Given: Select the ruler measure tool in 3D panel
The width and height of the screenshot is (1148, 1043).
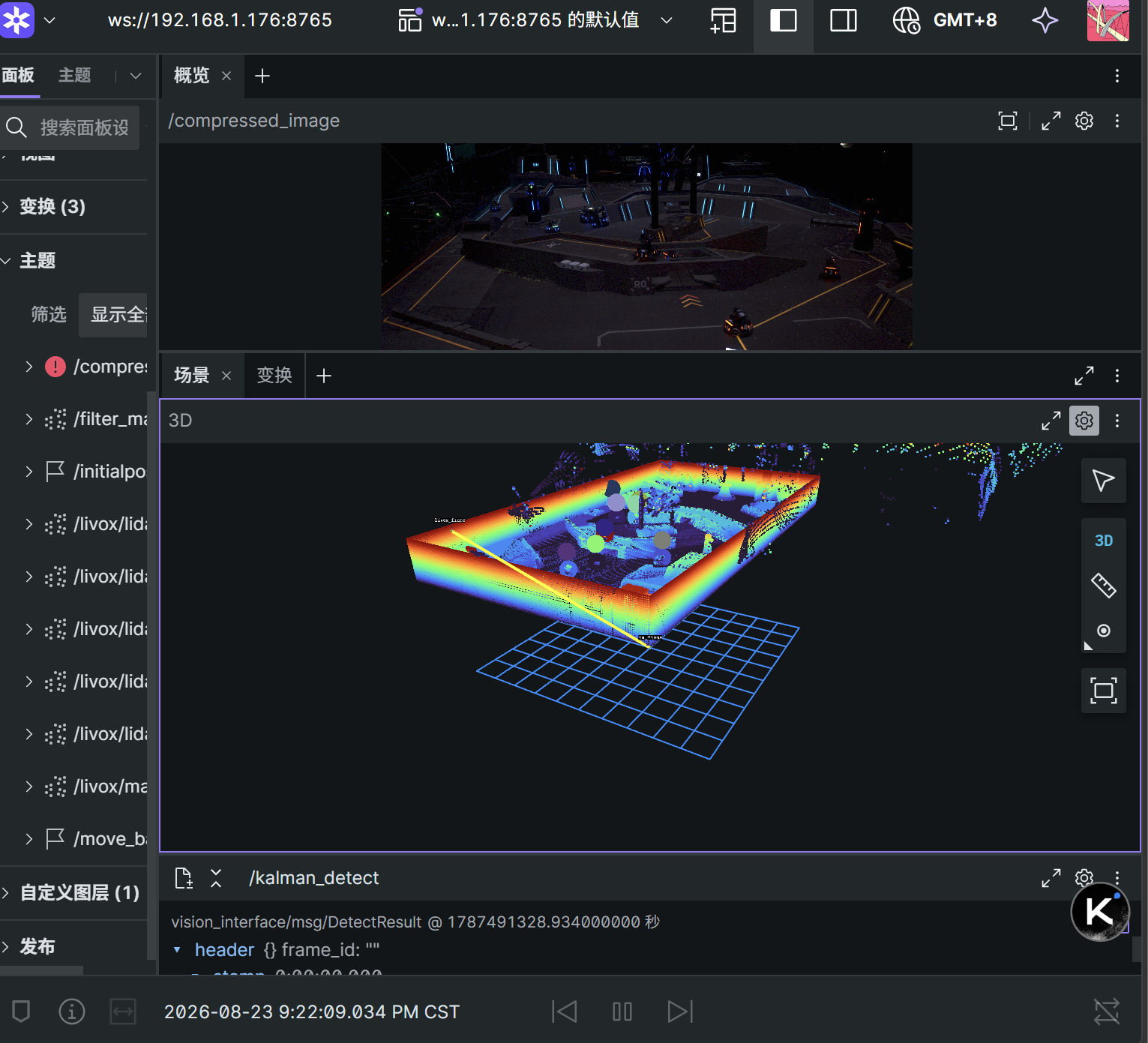Looking at the screenshot, I should pos(1103,586).
